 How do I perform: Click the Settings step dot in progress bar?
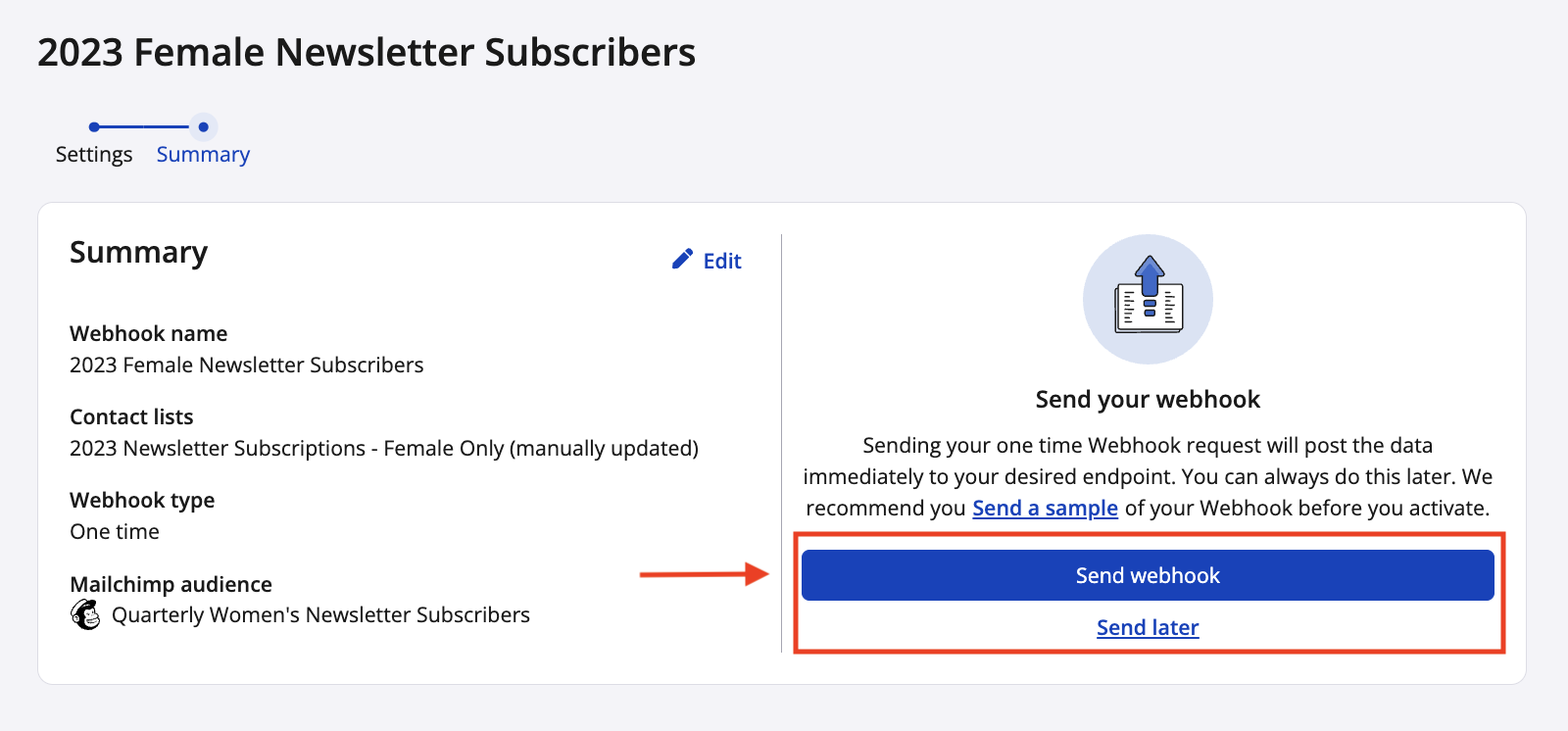tap(94, 126)
